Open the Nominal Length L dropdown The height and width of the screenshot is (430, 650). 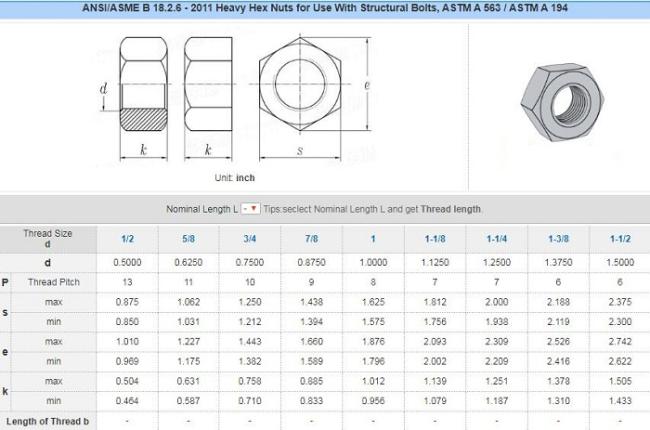click(x=251, y=208)
